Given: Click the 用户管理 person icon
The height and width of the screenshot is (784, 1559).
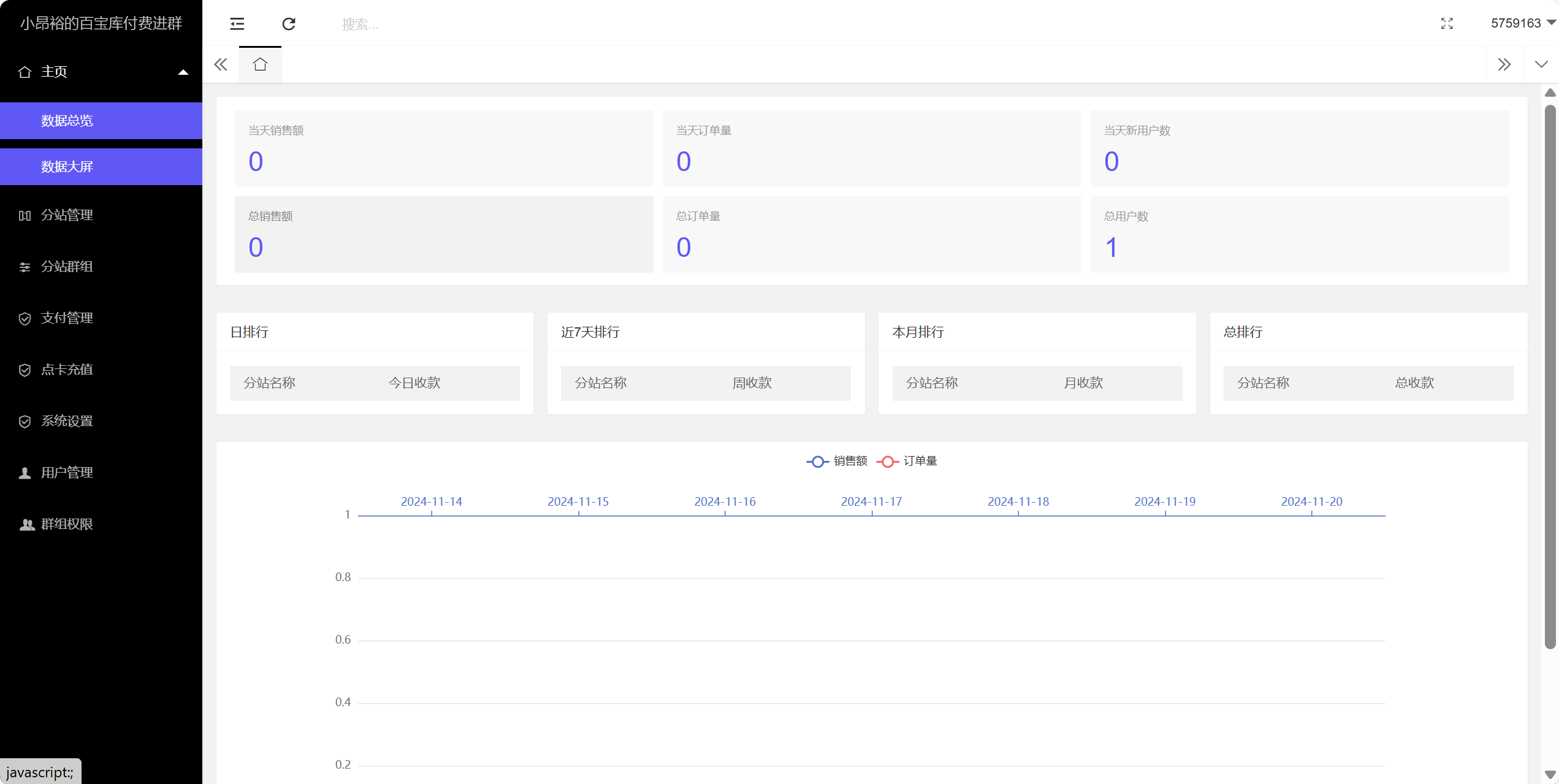Looking at the screenshot, I should coord(25,473).
